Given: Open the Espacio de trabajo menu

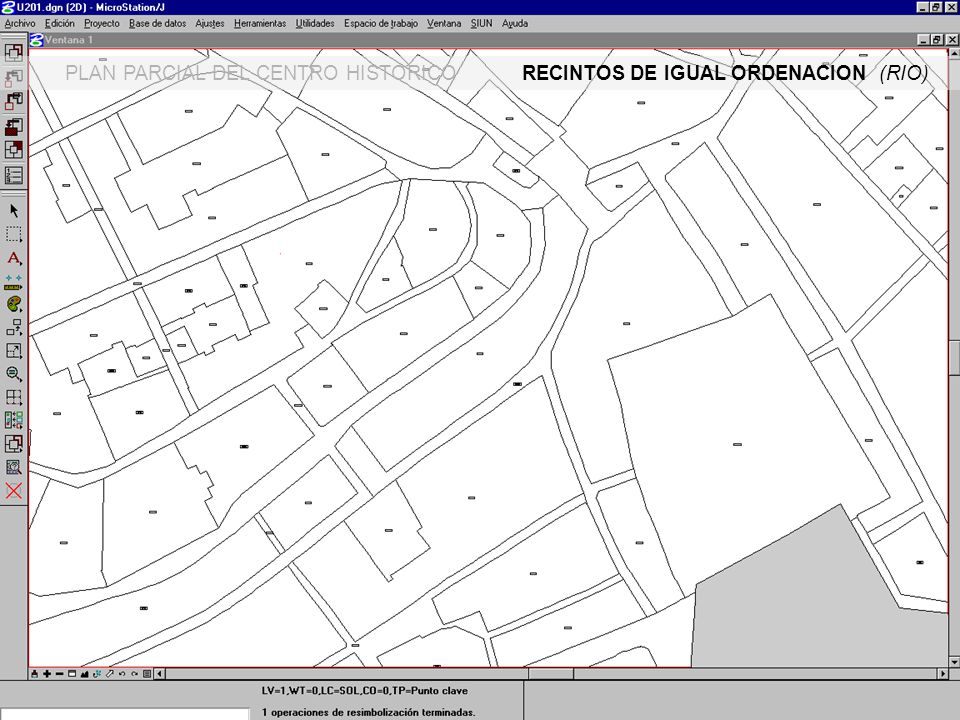Looking at the screenshot, I should pyautogui.click(x=380, y=23).
